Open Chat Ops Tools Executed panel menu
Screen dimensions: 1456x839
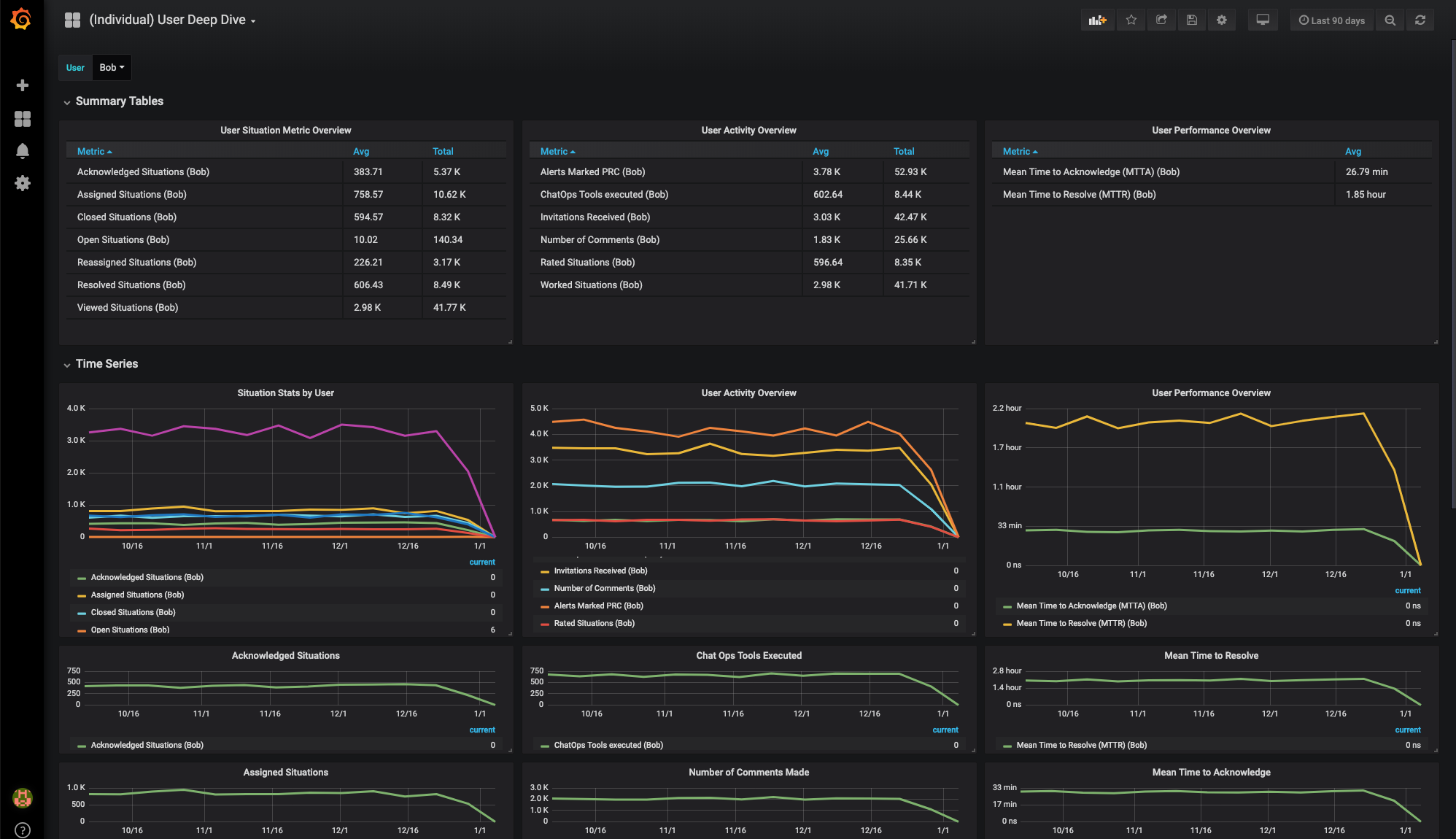748,656
